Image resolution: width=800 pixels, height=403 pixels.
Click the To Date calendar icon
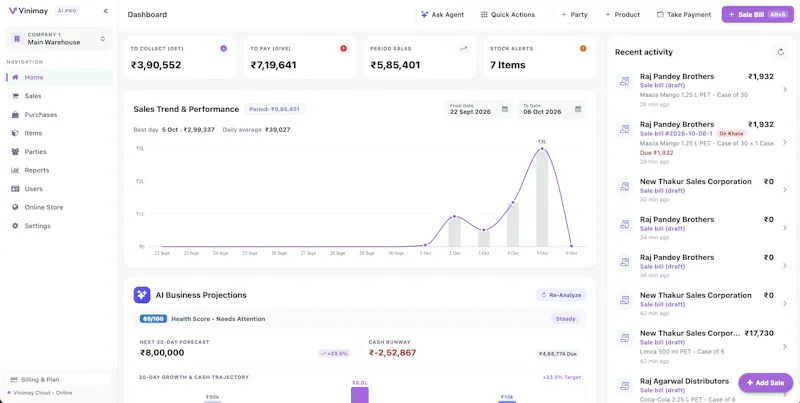tap(578, 109)
